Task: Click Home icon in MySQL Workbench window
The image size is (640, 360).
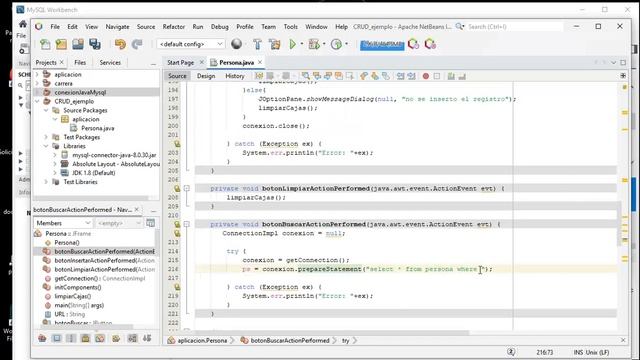Action: click(23, 24)
